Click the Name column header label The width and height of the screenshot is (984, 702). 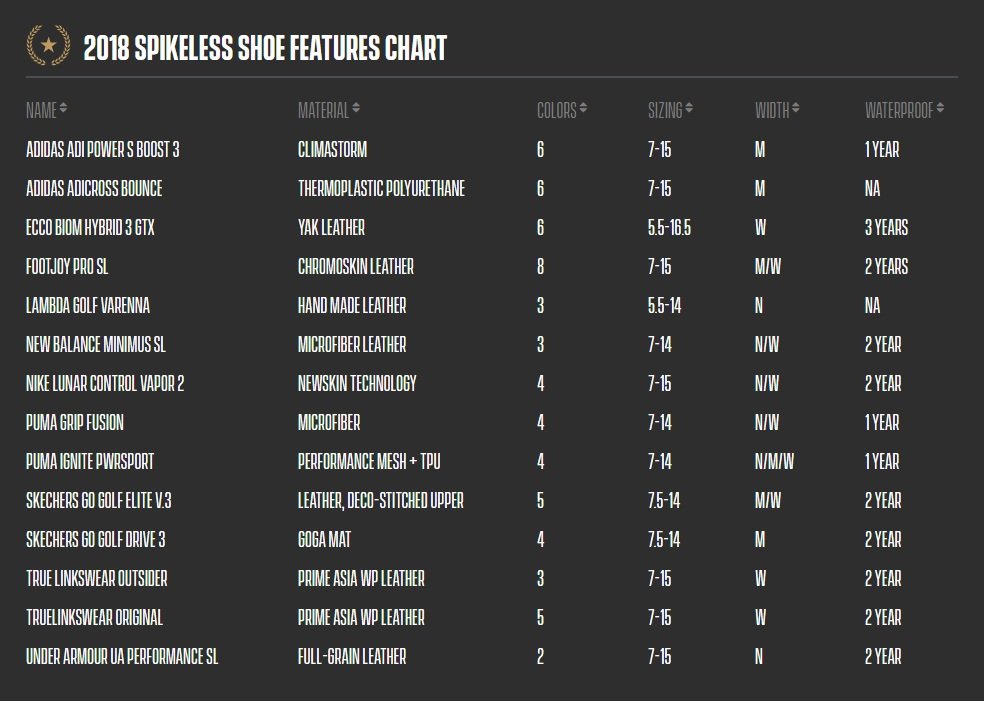point(41,110)
